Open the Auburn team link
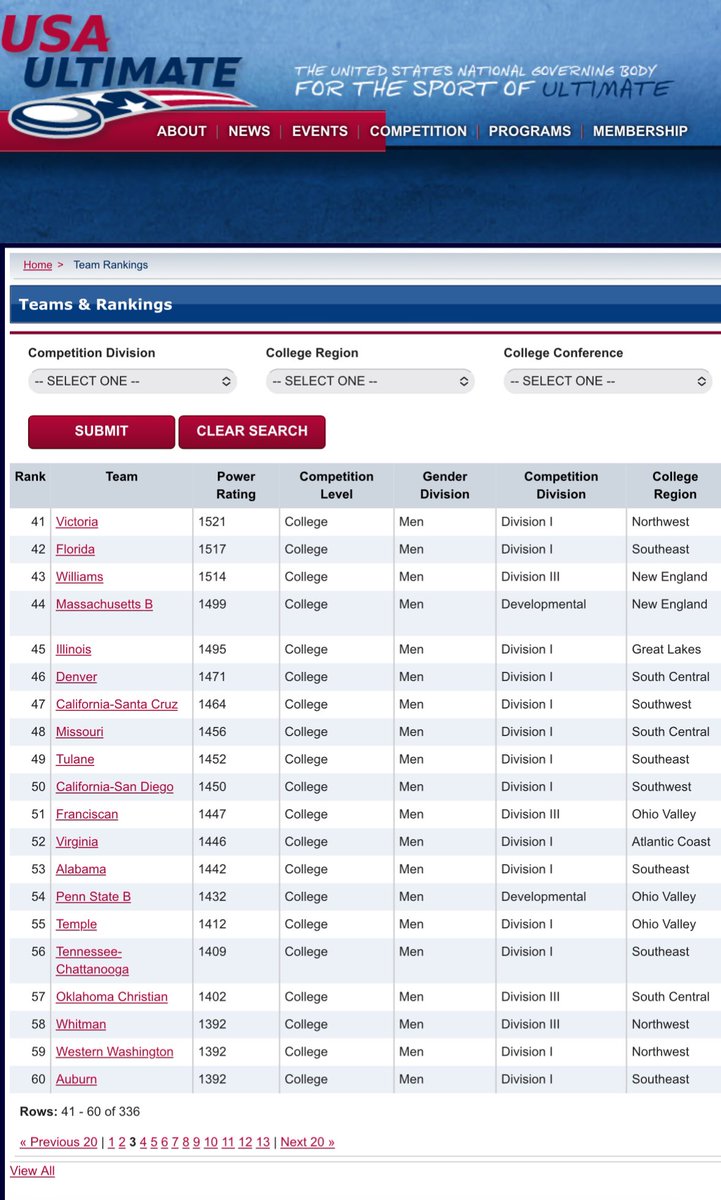 (x=76, y=1079)
